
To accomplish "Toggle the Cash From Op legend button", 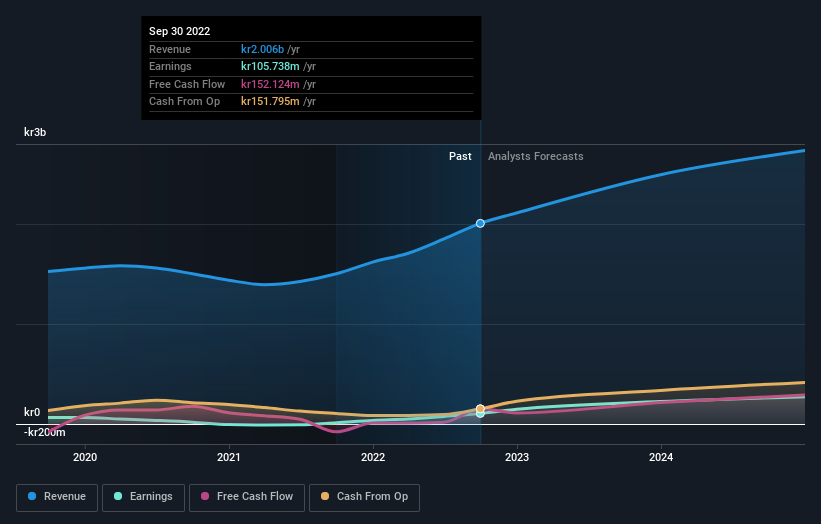I will [364, 497].
